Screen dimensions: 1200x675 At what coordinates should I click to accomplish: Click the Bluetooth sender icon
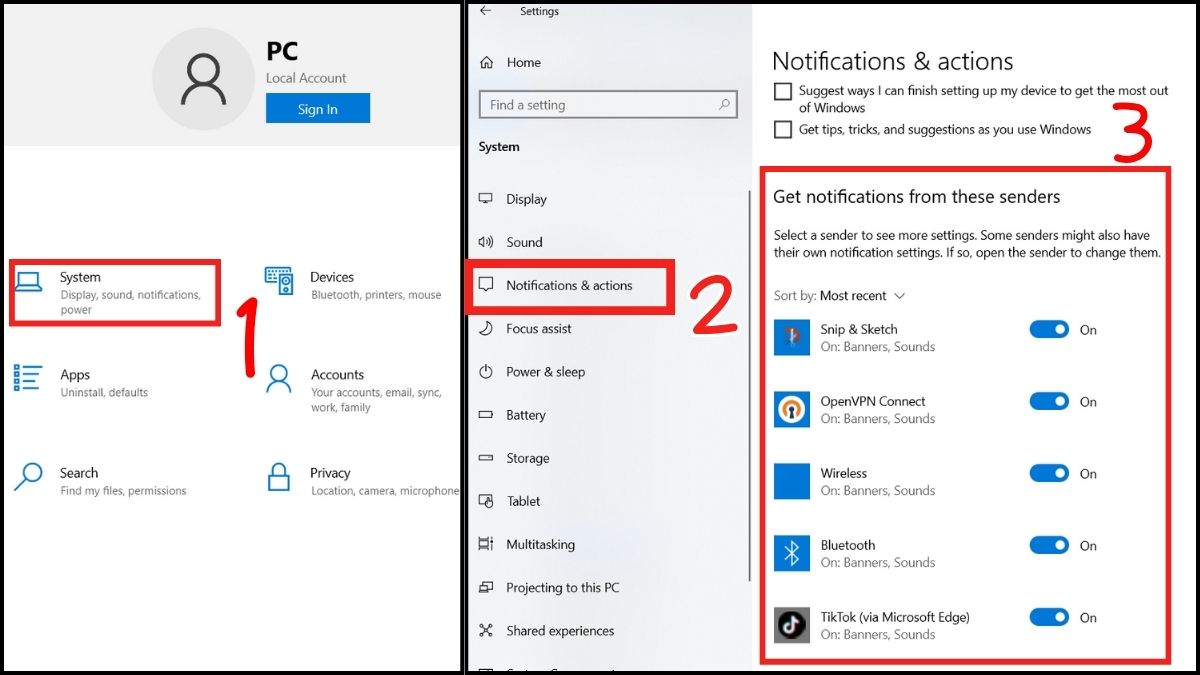(x=792, y=553)
